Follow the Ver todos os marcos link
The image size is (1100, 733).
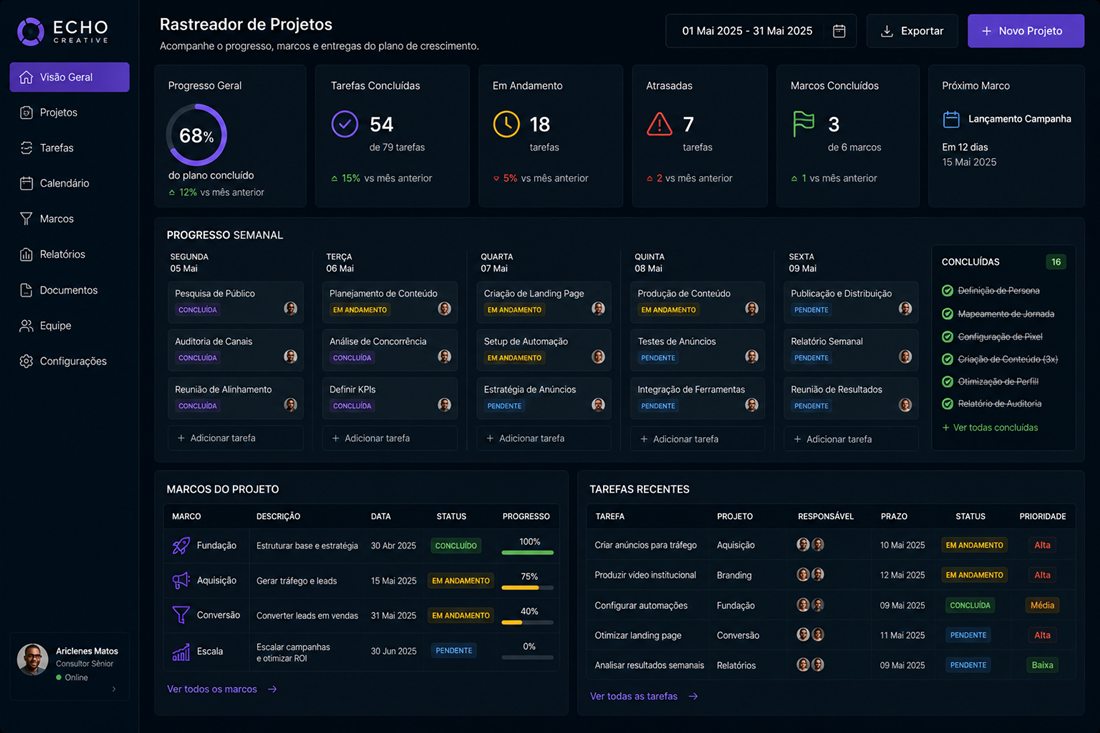point(222,689)
